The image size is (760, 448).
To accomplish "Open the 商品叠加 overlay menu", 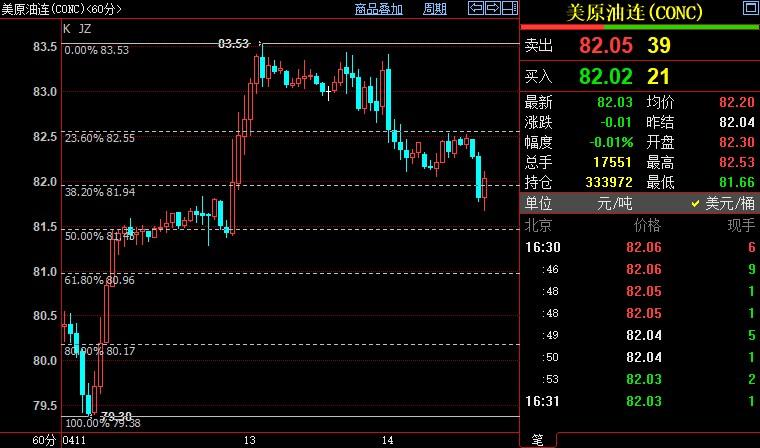I will click(x=378, y=9).
